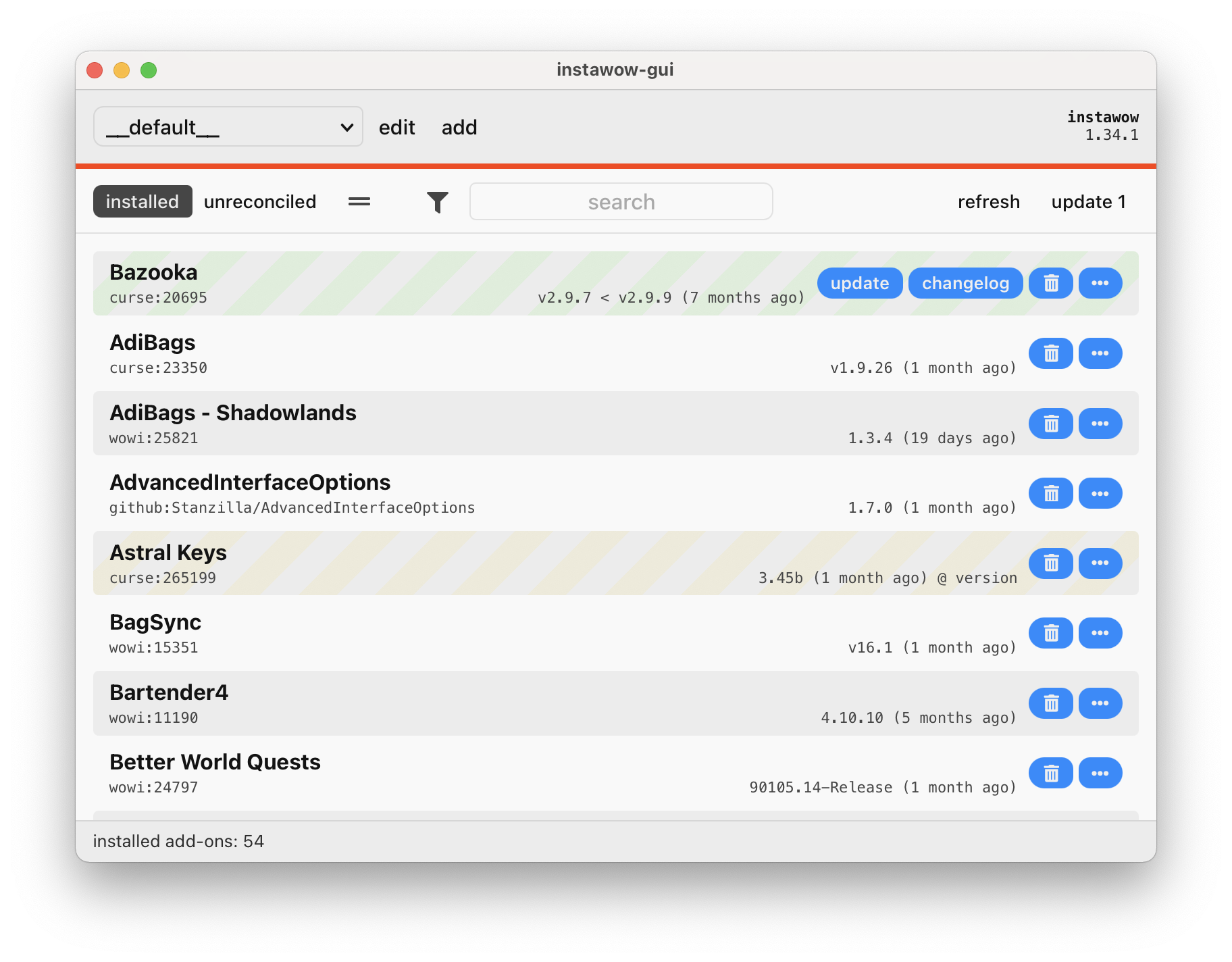Open ellipsis menu for AdiBags - Shadowlands

click(x=1100, y=424)
